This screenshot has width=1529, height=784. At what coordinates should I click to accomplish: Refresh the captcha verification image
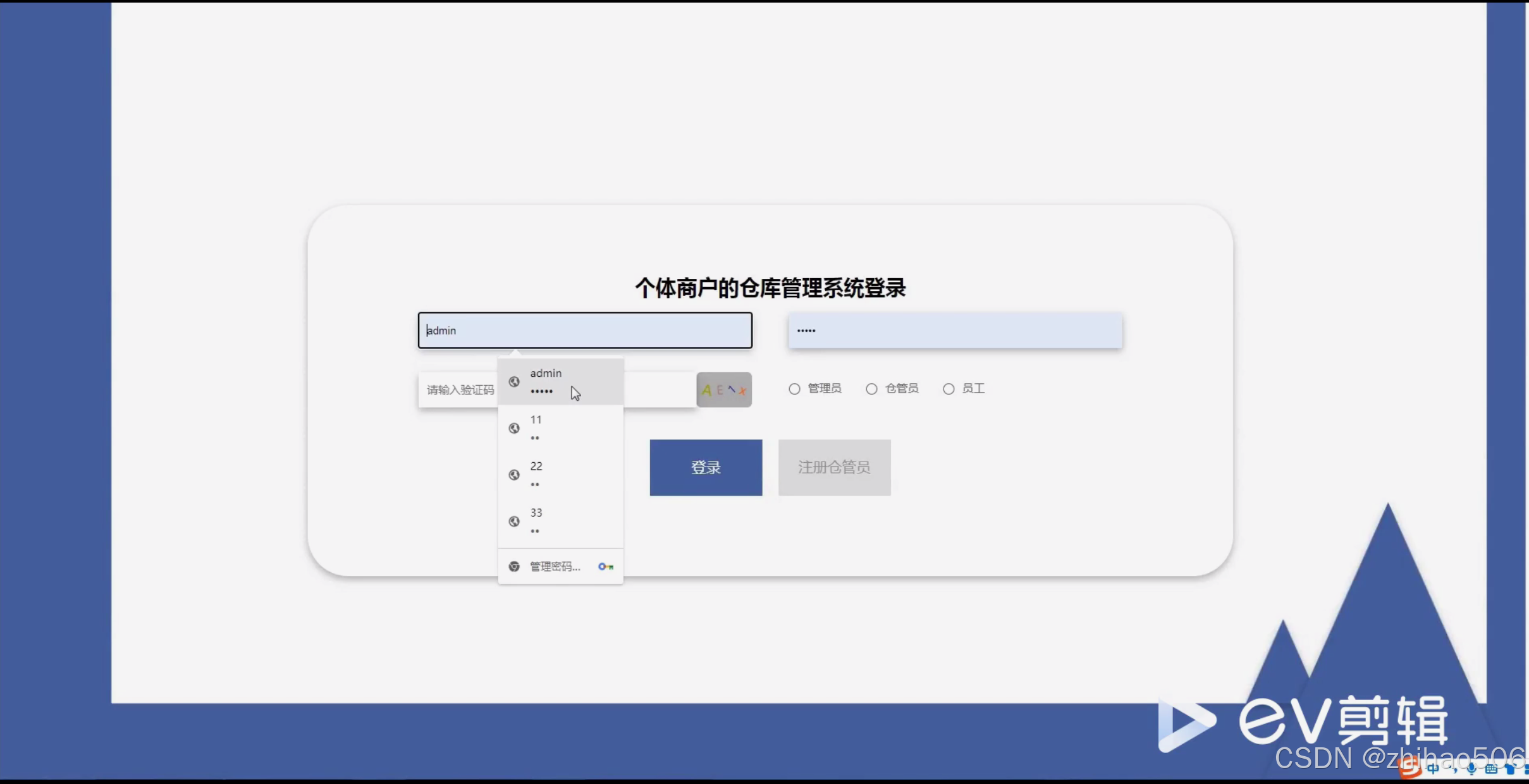click(x=723, y=389)
